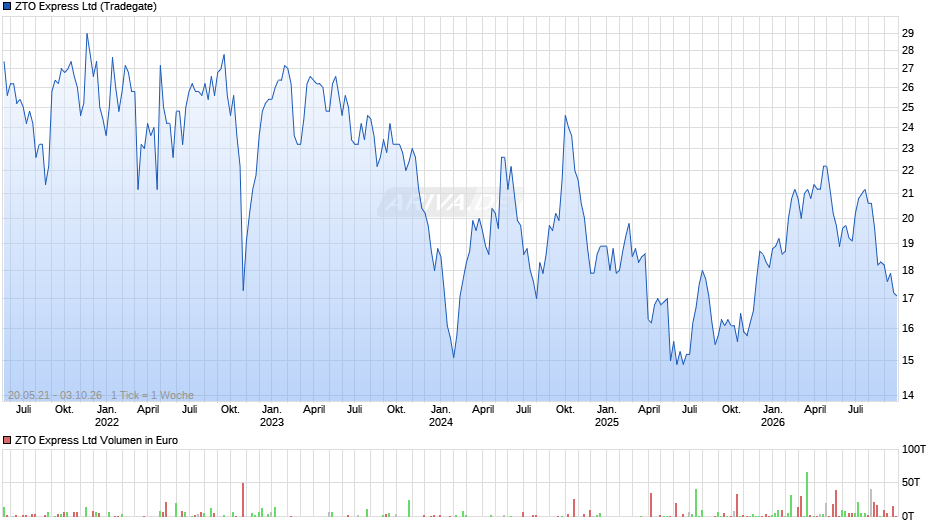940x526 pixels.
Task: Click the price peak near 29 in late 2021
Action: click(87, 34)
